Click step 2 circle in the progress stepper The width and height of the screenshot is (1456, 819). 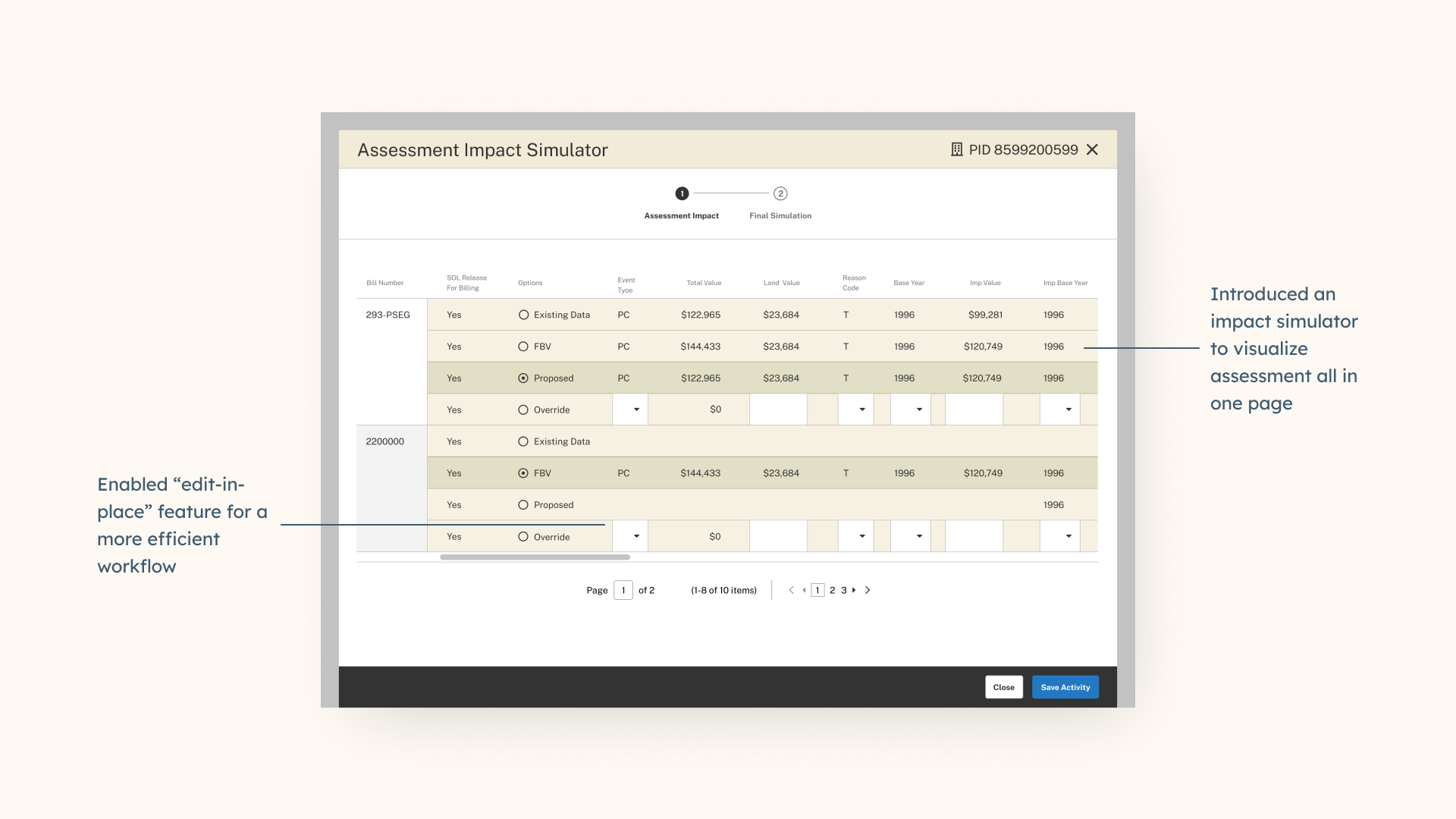click(x=780, y=193)
